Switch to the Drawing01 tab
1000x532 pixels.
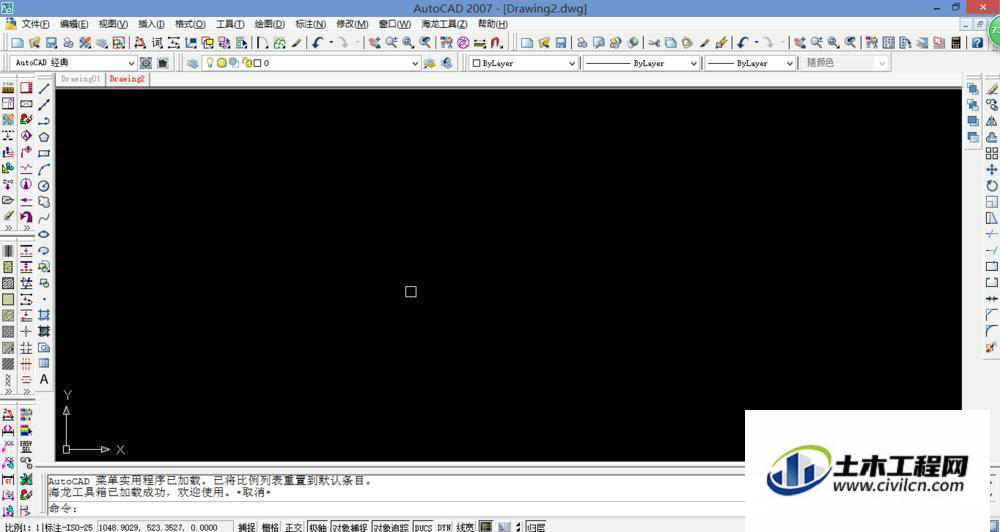point(80,78)
